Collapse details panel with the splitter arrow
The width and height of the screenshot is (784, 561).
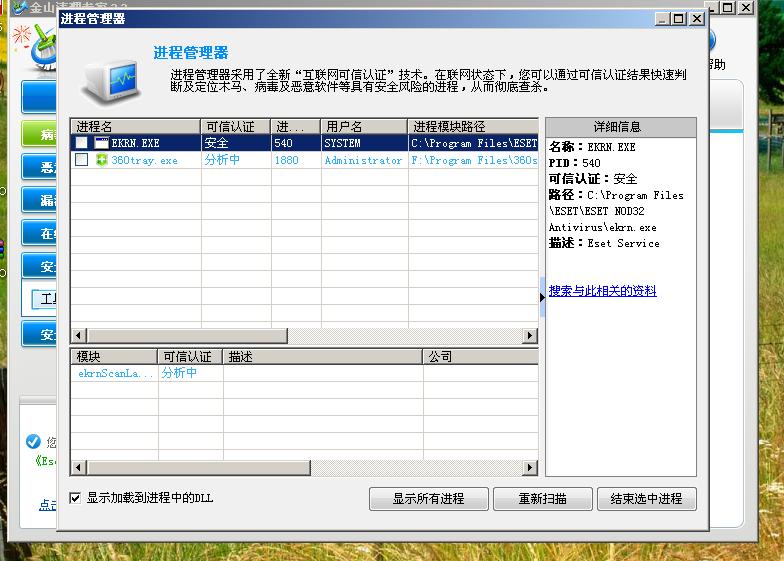click(x=542, y=297)
